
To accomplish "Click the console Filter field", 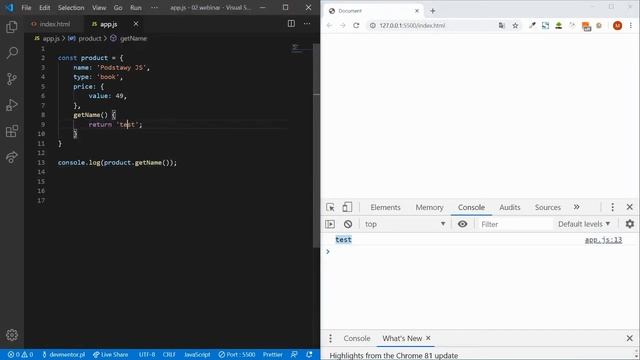I will tap(515, 224).
